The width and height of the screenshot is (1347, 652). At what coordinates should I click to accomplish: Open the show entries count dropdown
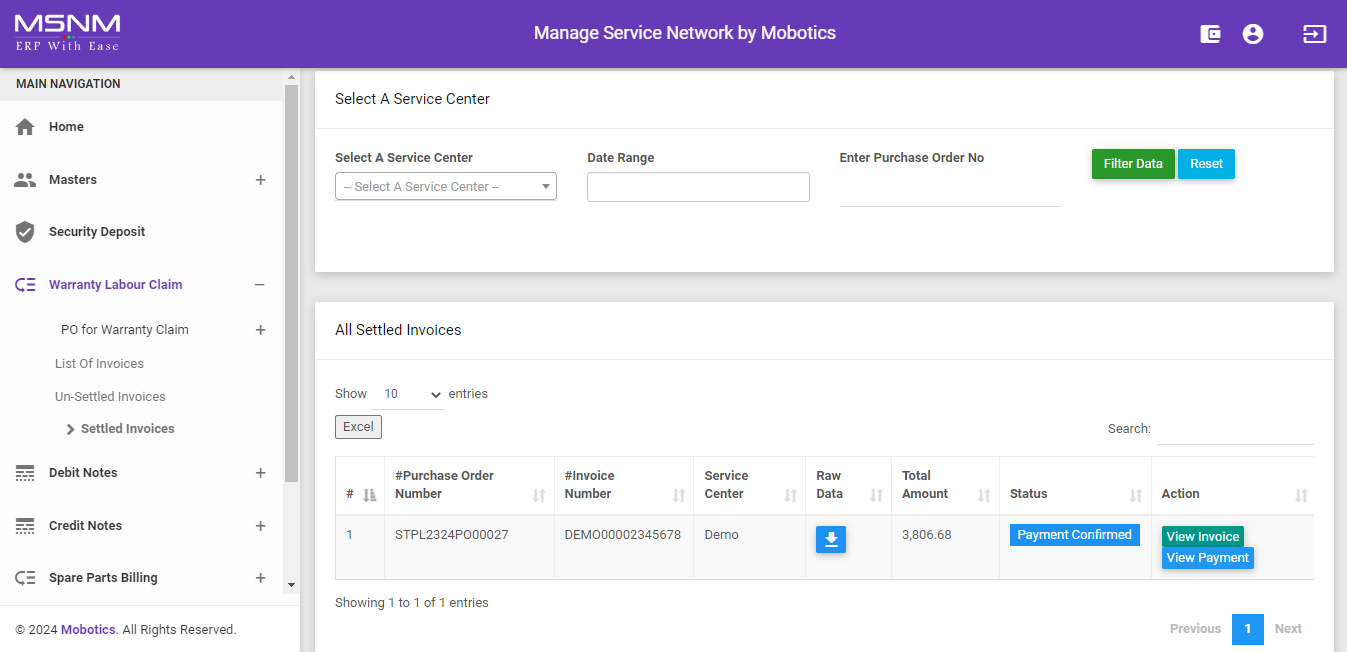coord(411,394)
